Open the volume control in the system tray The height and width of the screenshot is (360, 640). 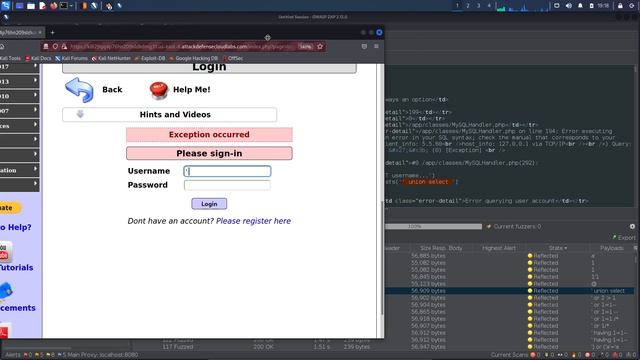[569, 6]
